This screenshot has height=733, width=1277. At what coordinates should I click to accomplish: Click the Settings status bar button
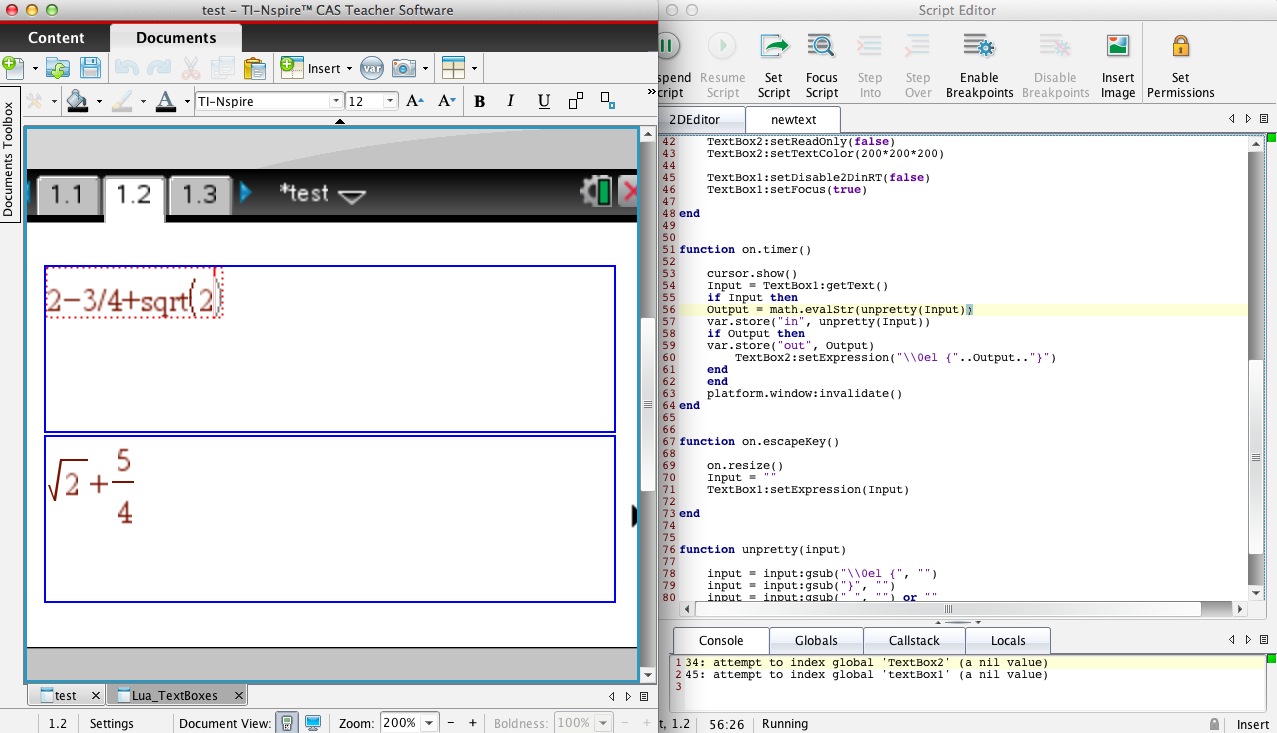[111, 723]
